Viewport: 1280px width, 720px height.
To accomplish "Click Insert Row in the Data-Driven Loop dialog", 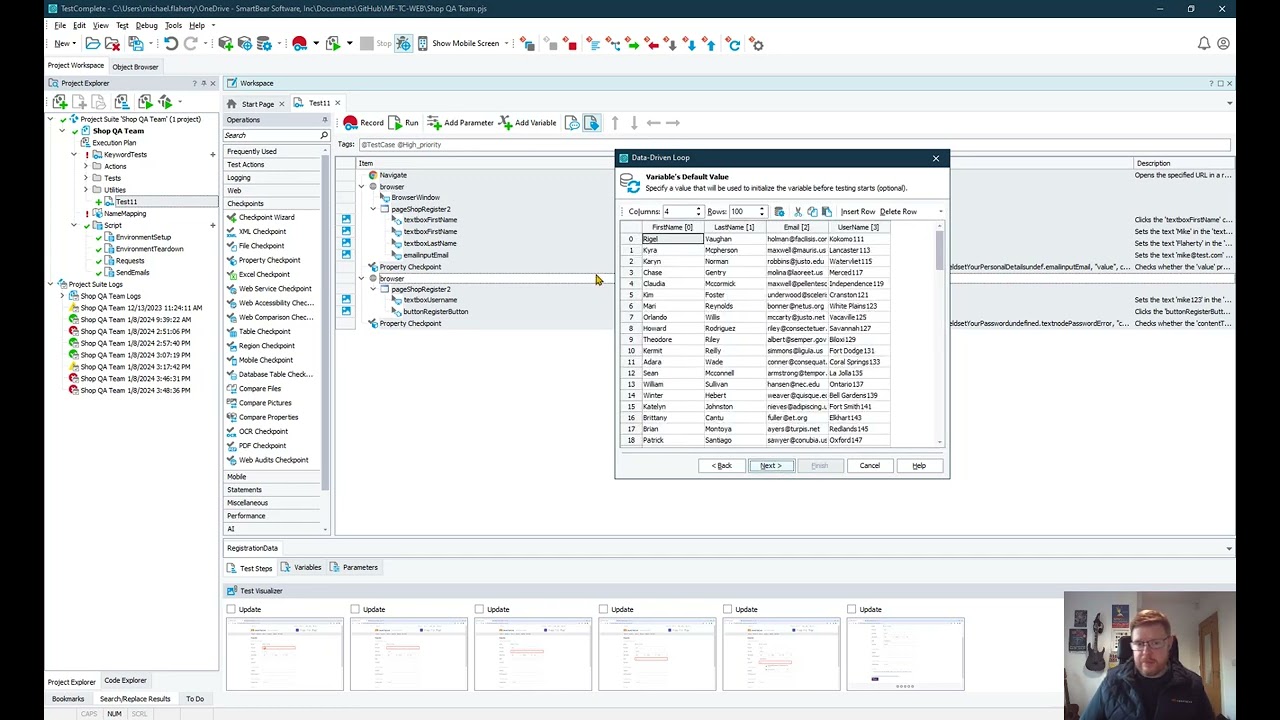I will pyautogui.click(x=858, y=212).
